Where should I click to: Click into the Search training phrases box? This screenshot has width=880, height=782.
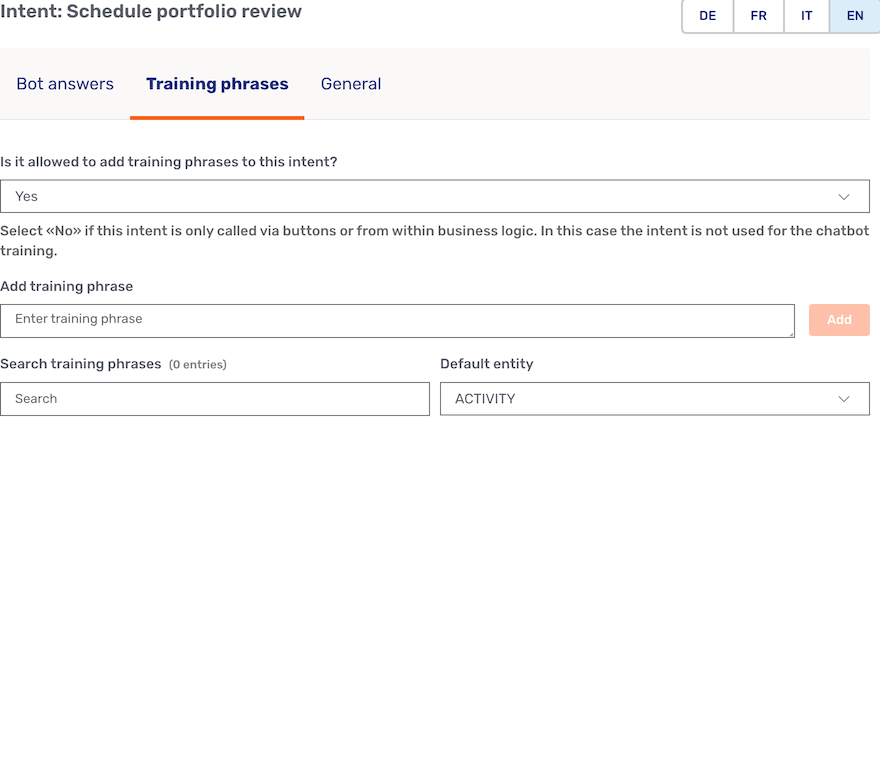coord(215,399)
